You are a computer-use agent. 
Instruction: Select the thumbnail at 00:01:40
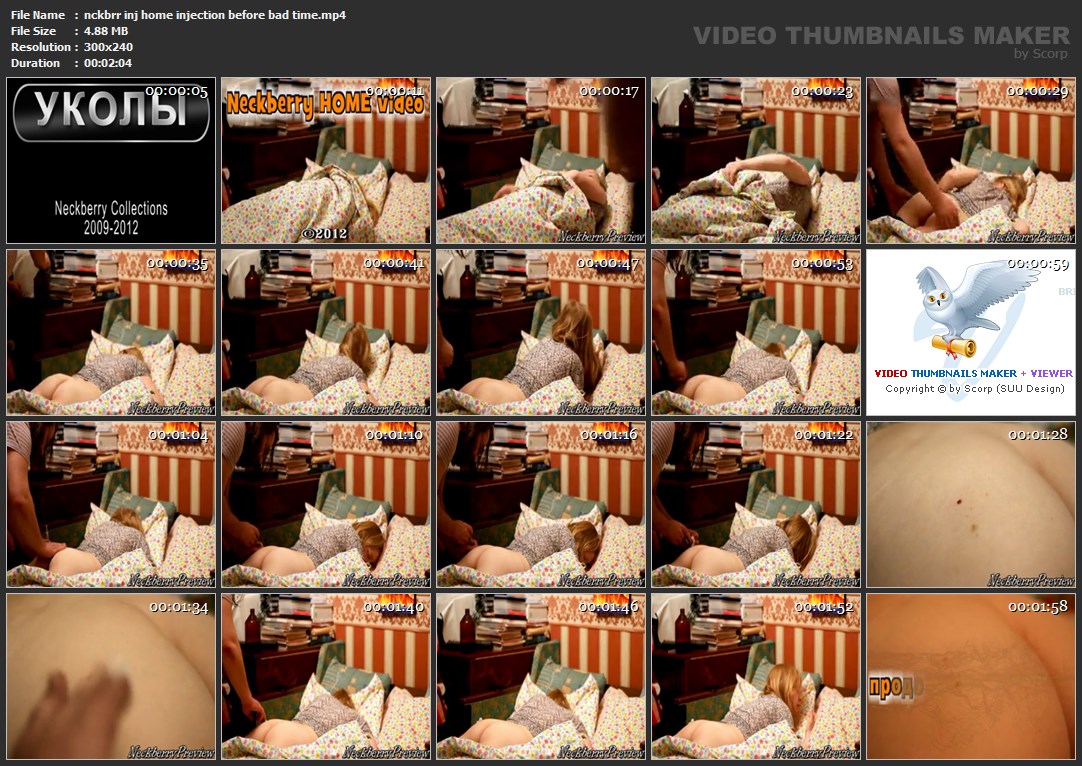point(326,676)
